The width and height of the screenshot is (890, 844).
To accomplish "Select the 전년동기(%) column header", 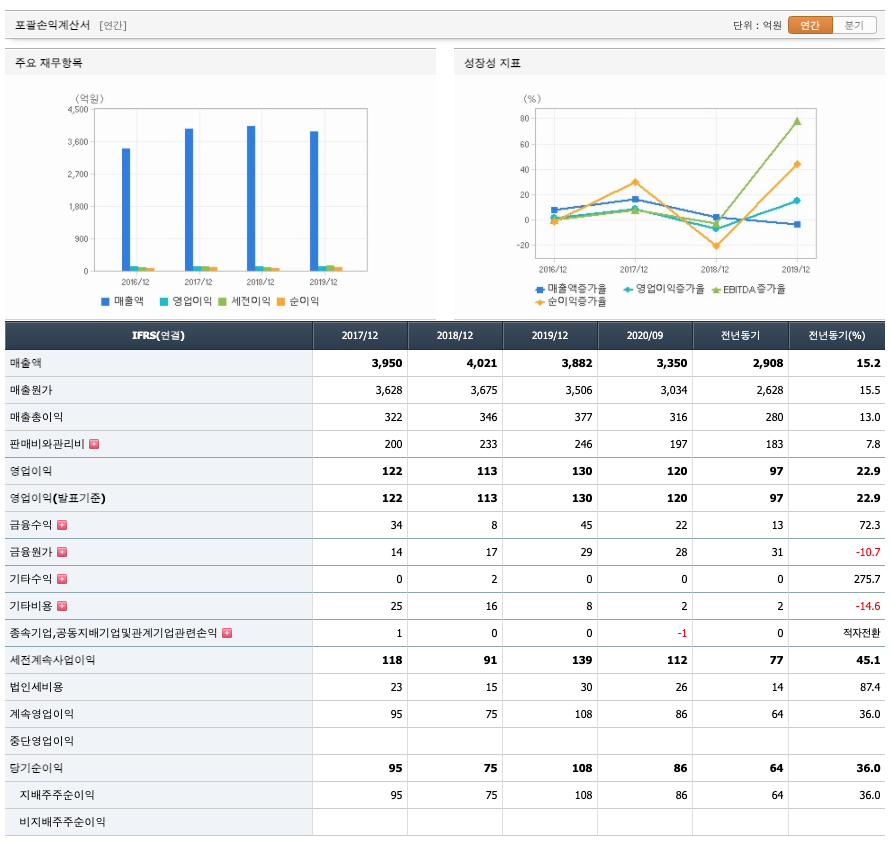I will pos(837,335).
